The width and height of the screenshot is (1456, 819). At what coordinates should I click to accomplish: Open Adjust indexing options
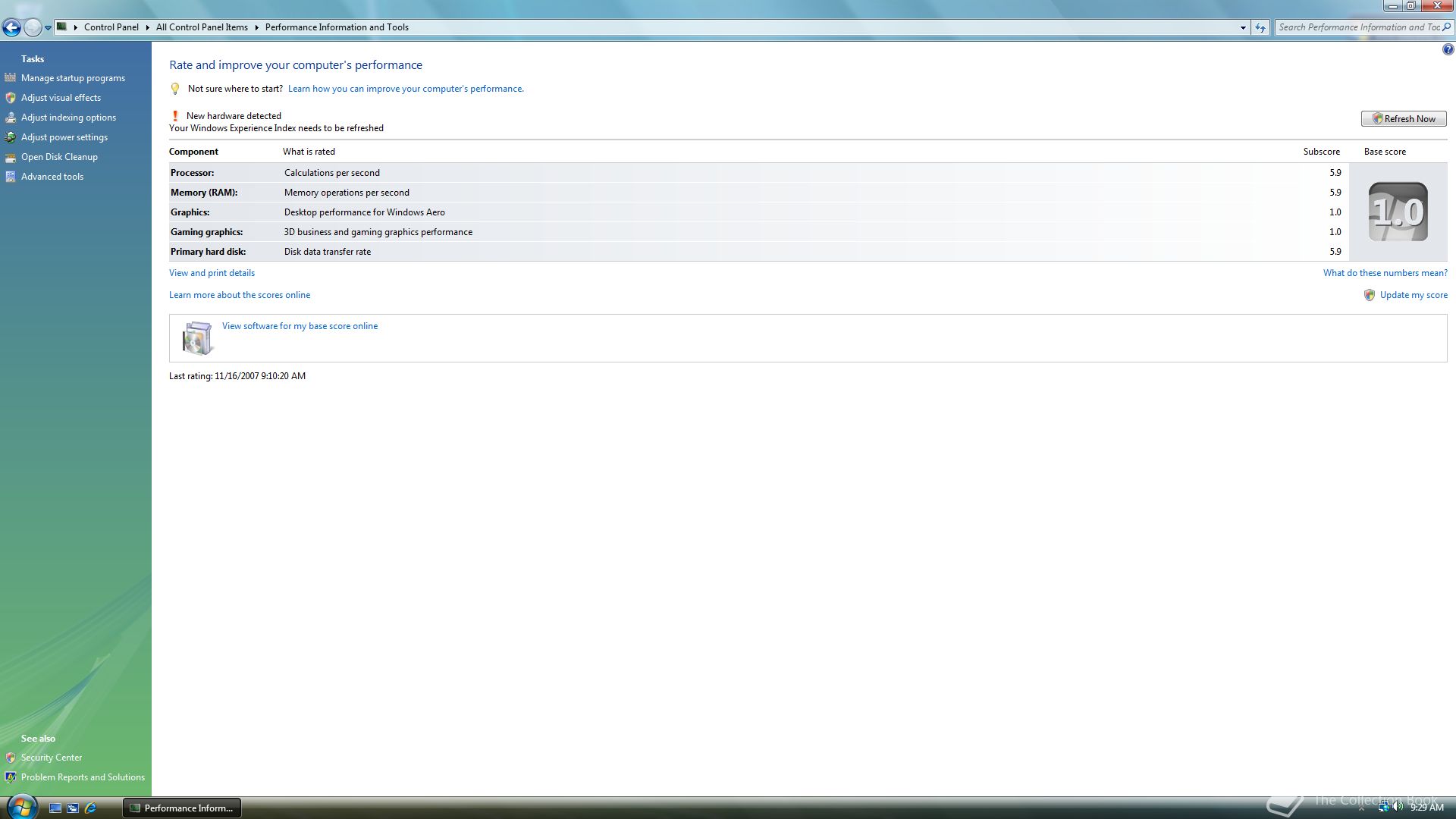[x=68, y=118]
